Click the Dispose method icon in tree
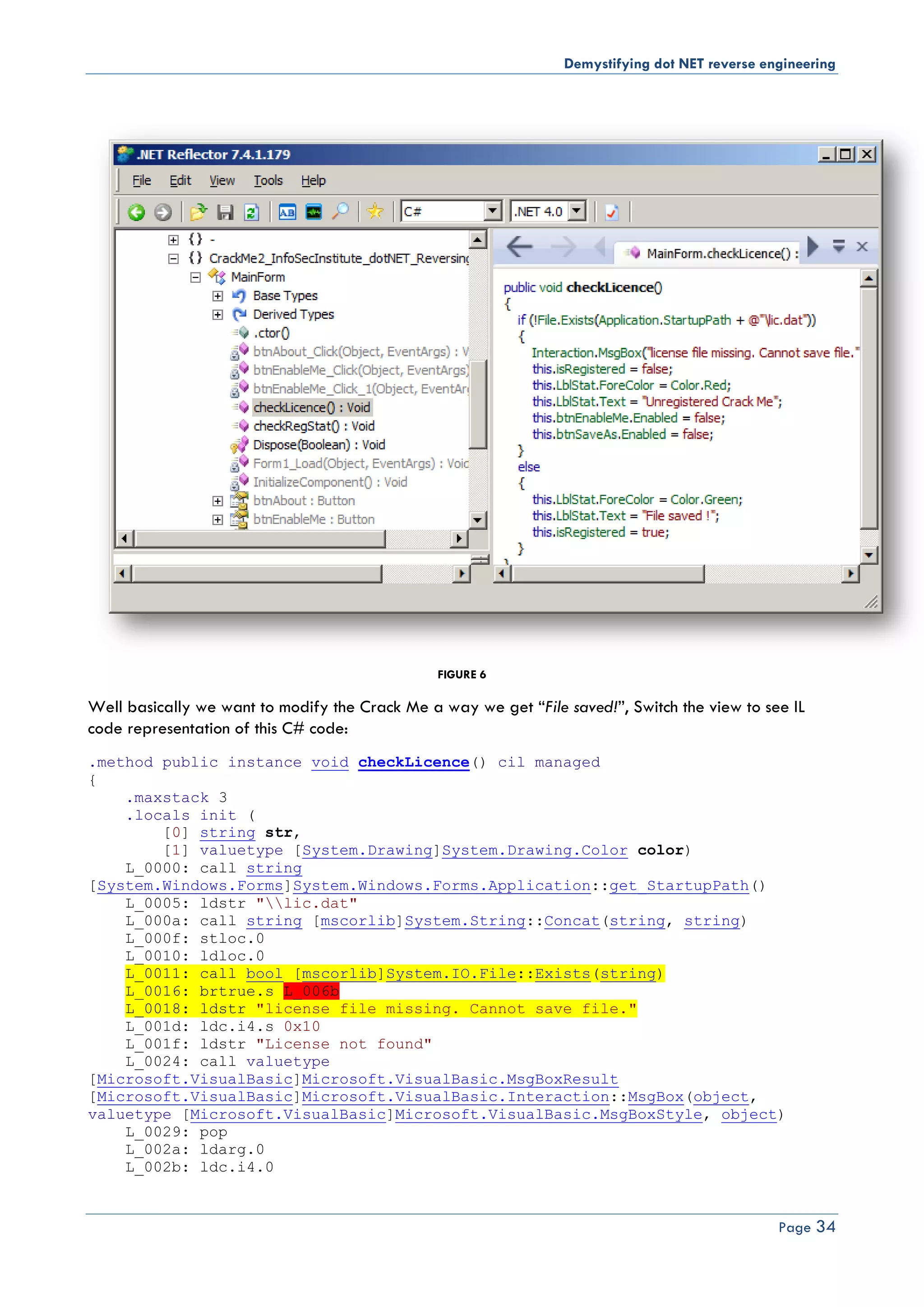Screen dimensions: 924x1307 240,445
